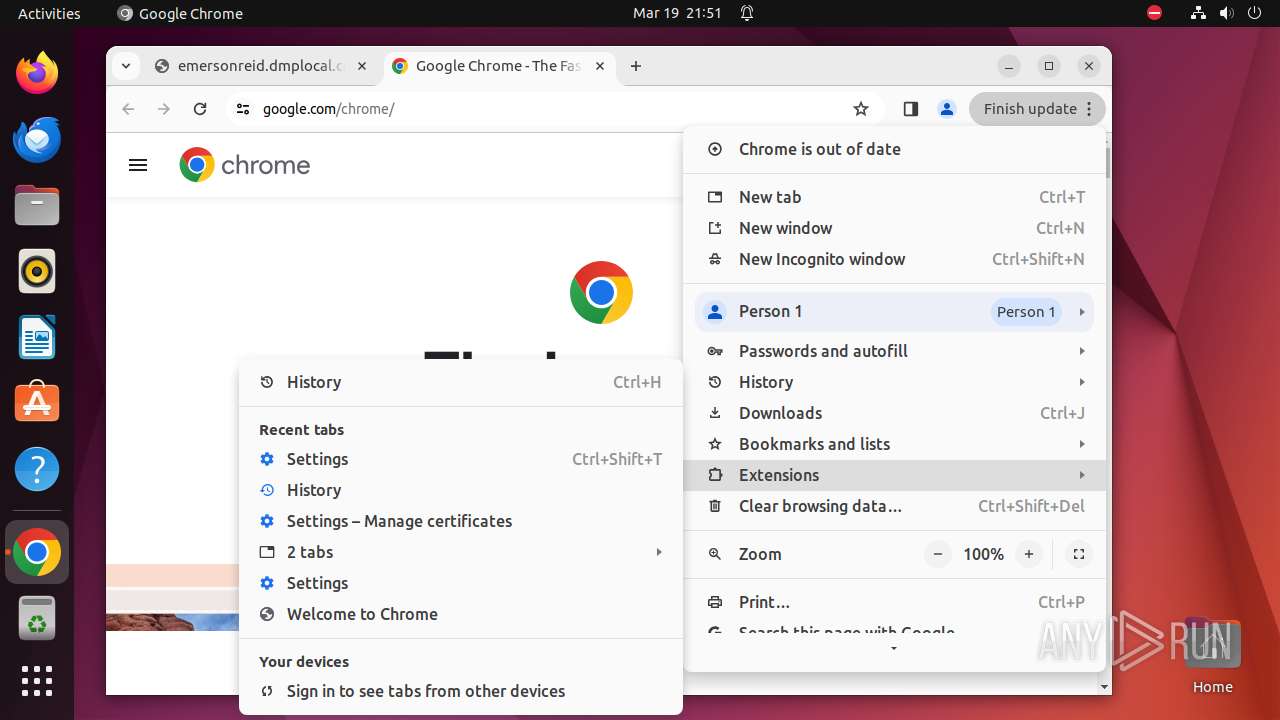Click Person 1 badge chip

click(x=1026, y=311)
